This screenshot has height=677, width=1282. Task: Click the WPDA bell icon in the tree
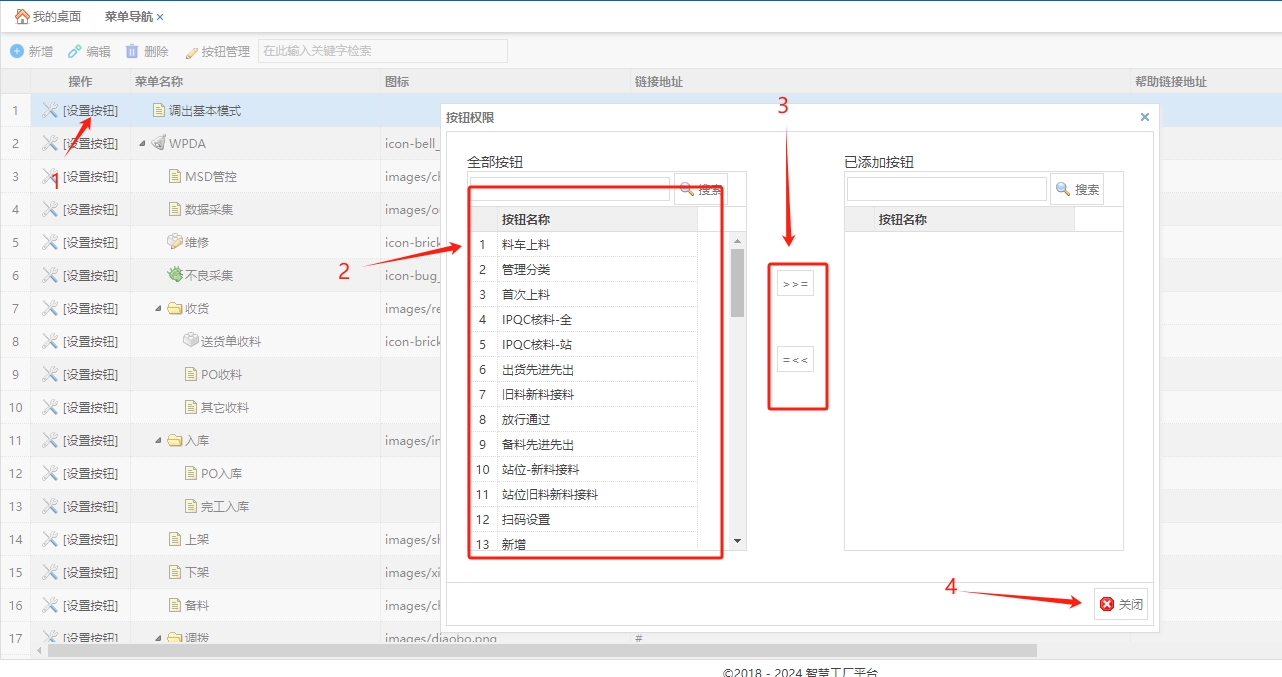tap(158, 143)
